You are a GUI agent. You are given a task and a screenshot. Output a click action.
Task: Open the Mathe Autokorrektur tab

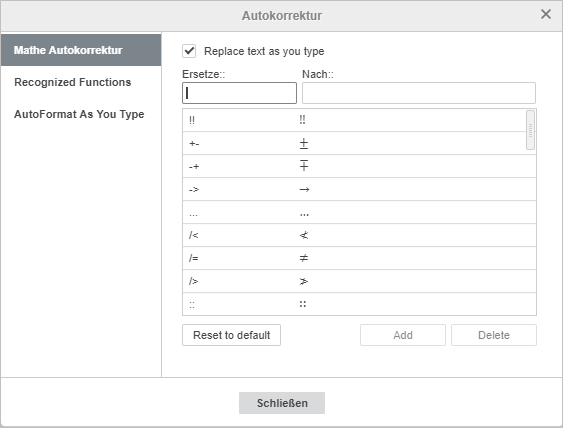pos(81,50)
